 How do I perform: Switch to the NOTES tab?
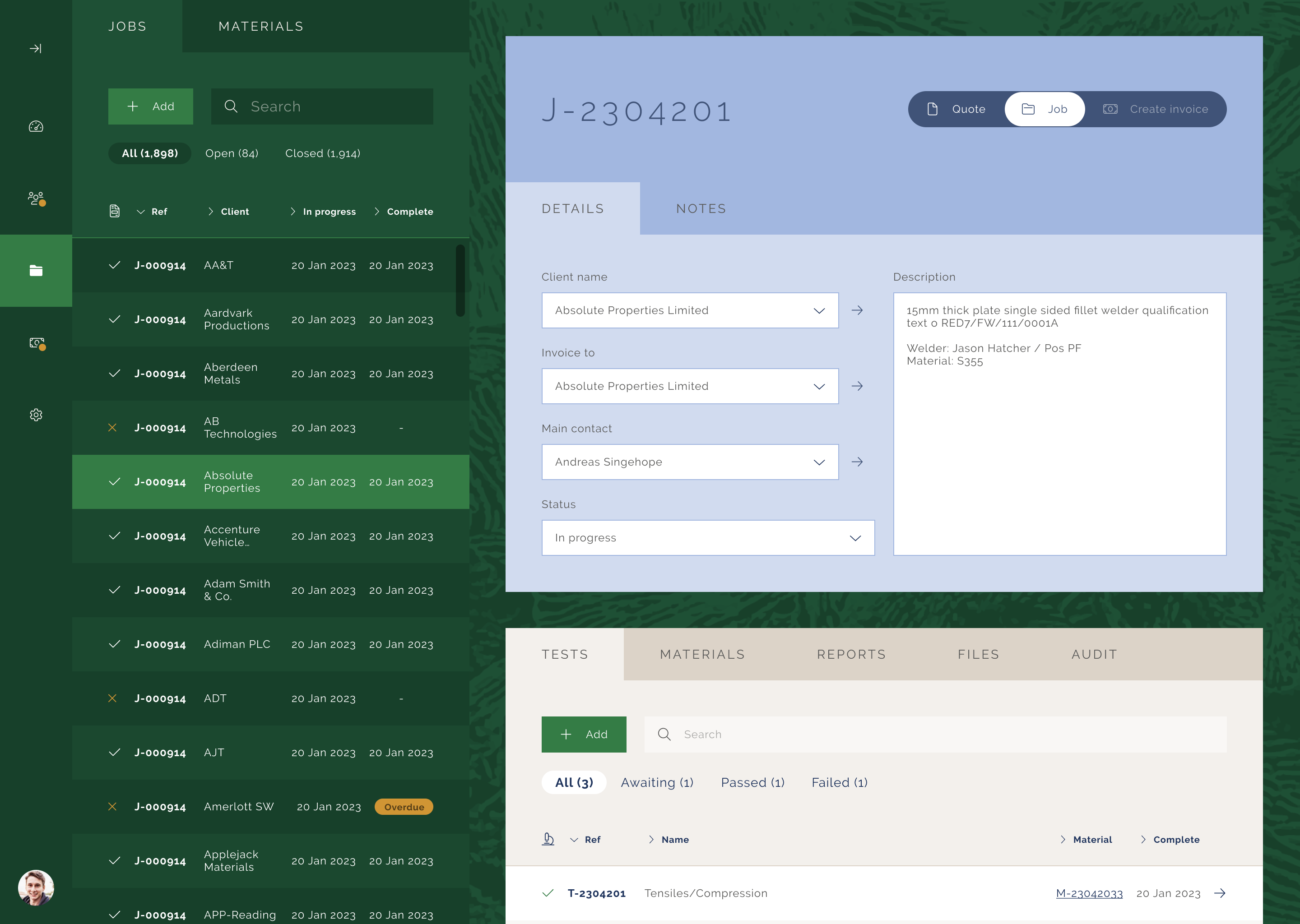pyautogui.click(x=701, y=209)
